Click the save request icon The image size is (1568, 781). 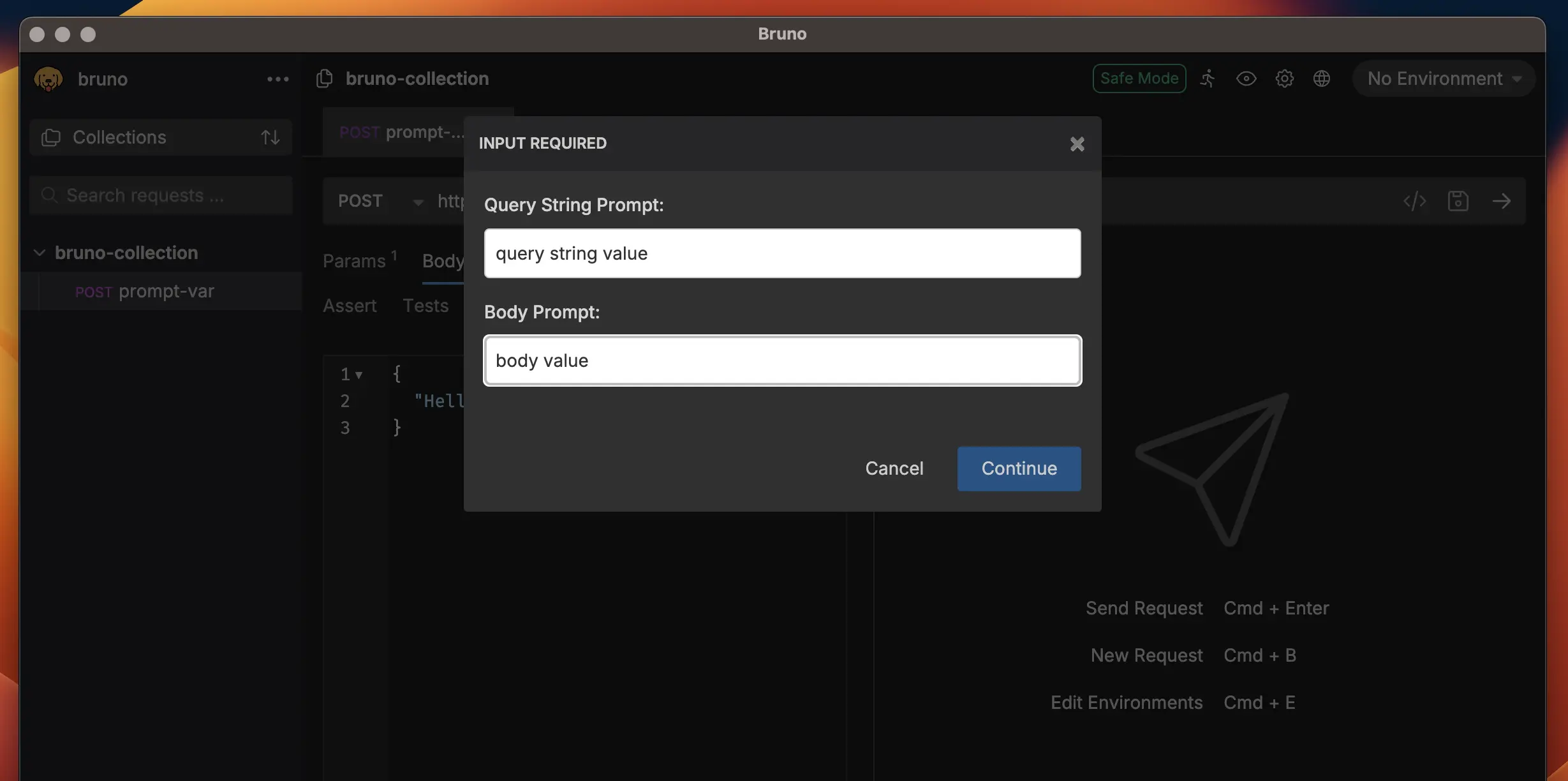1458,201
